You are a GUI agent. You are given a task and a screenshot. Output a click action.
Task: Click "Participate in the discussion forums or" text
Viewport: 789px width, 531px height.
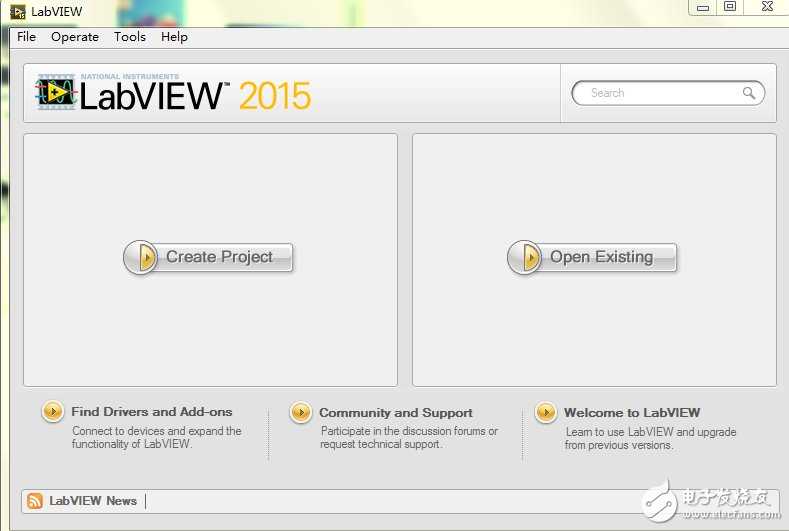[x=409, y=431]
